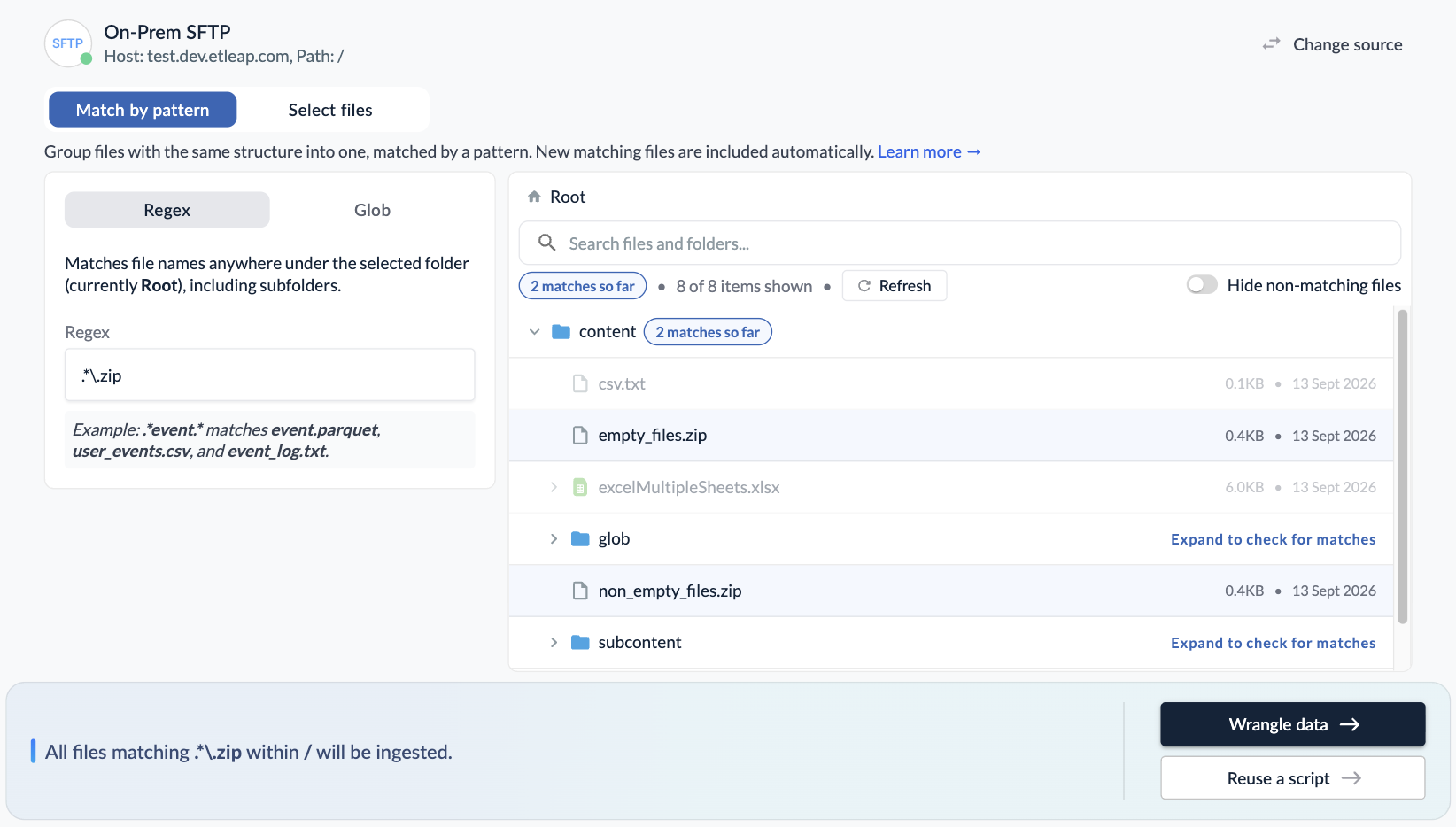
Task: Select the Regex pattern mode
Action: (x=167, y=210)
